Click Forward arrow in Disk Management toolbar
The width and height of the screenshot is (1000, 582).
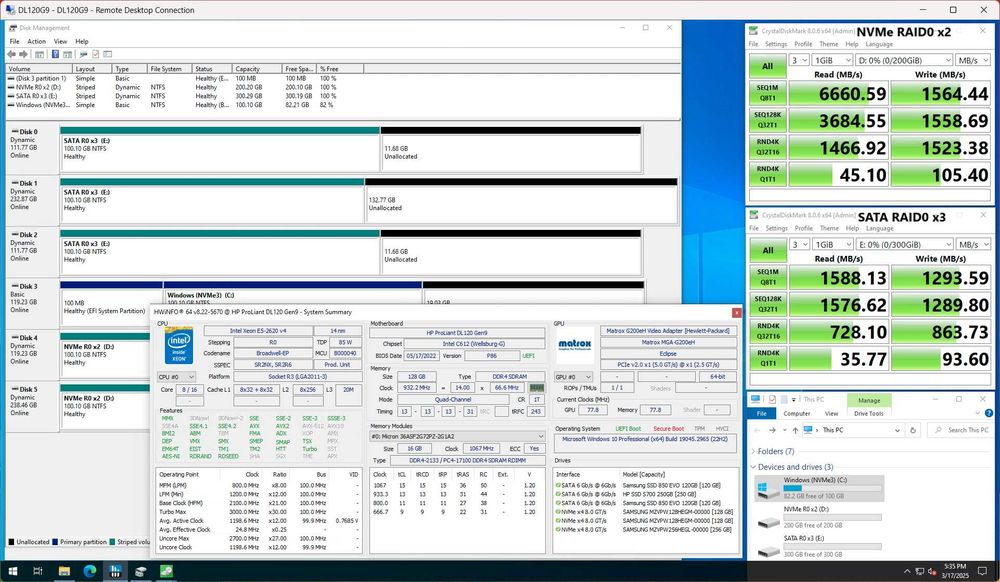point(24,54)
